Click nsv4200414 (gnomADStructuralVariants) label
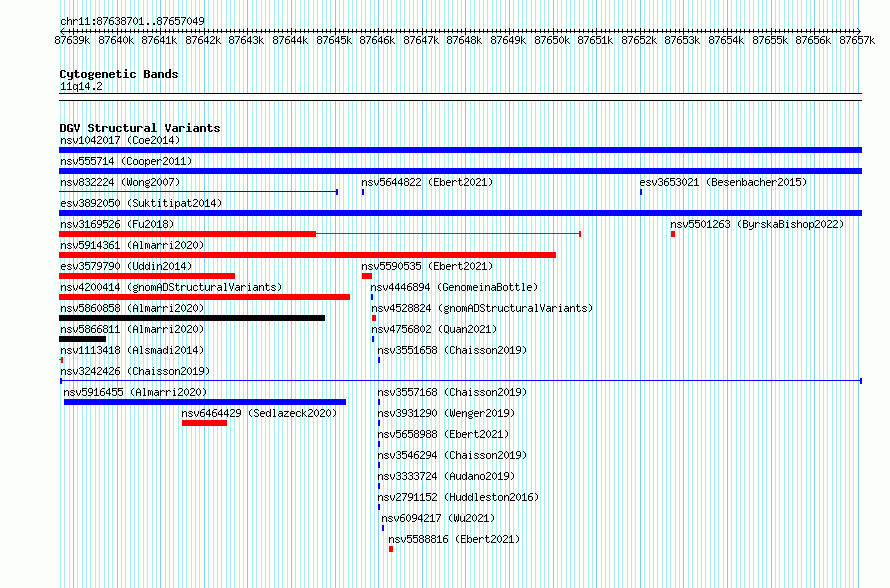Screen dimensions: 890x588 coord(171,287)
